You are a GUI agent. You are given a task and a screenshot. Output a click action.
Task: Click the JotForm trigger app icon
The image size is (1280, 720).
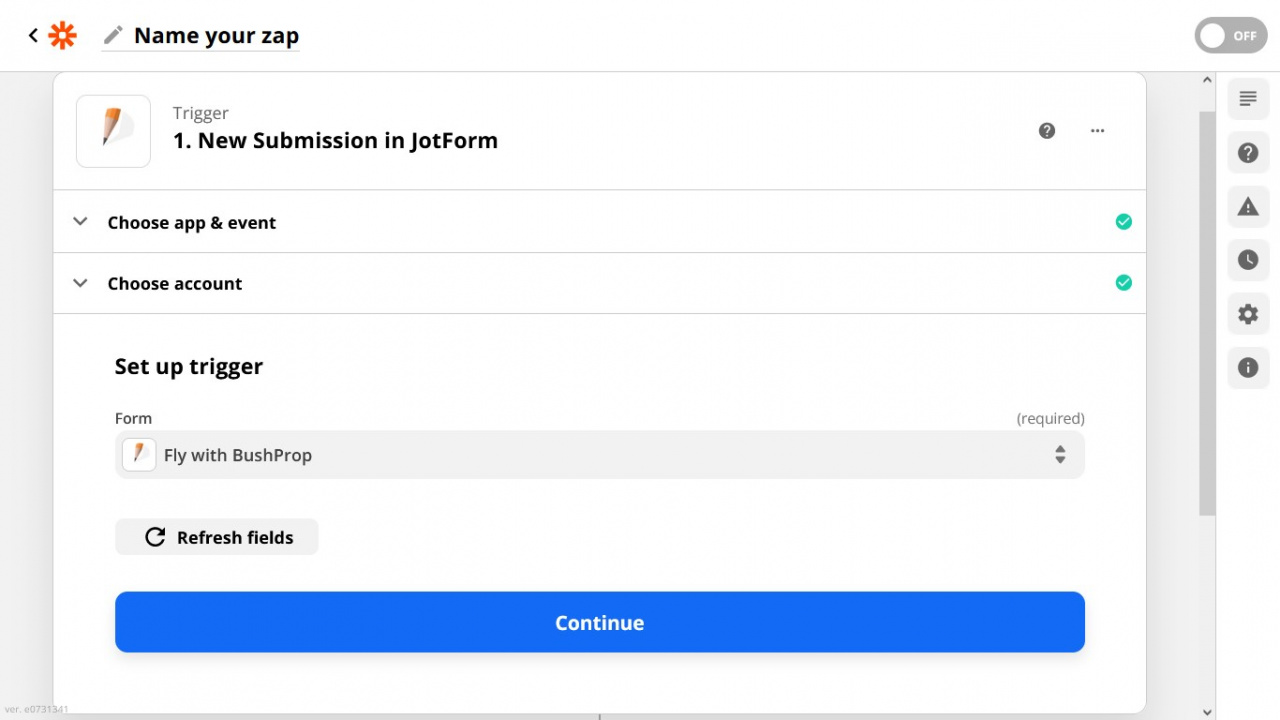[x=113, y=131]
